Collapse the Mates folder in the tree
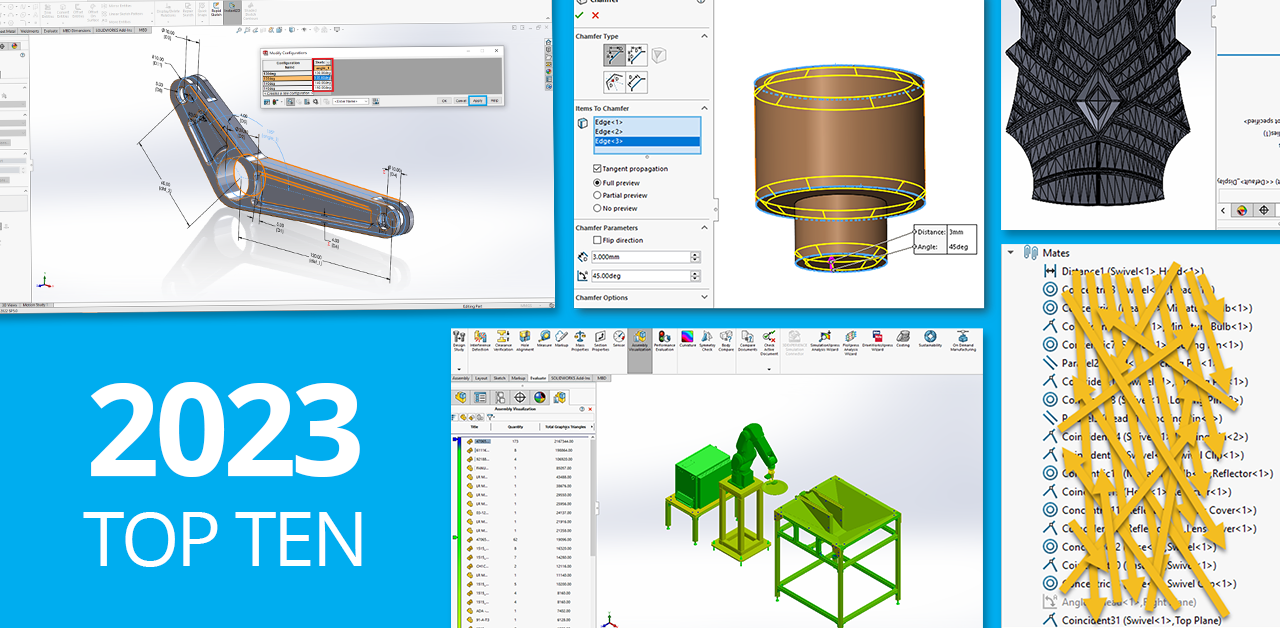 pos(1012,253)
